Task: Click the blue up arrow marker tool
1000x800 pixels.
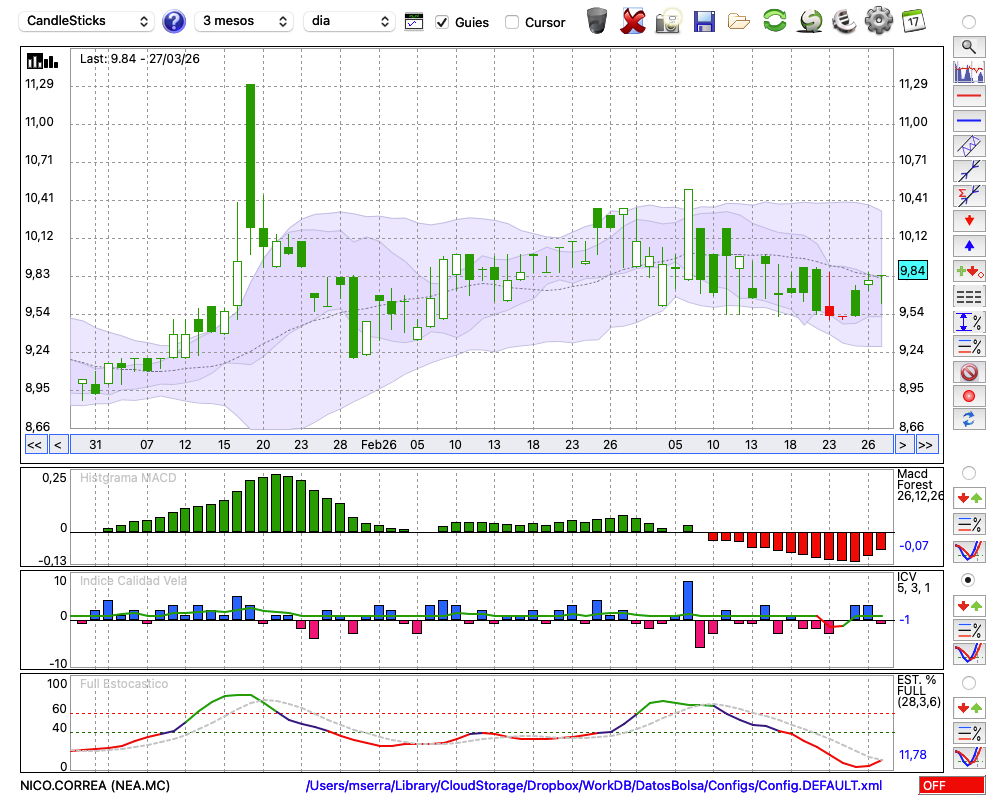Action: (x=968, y=246)
